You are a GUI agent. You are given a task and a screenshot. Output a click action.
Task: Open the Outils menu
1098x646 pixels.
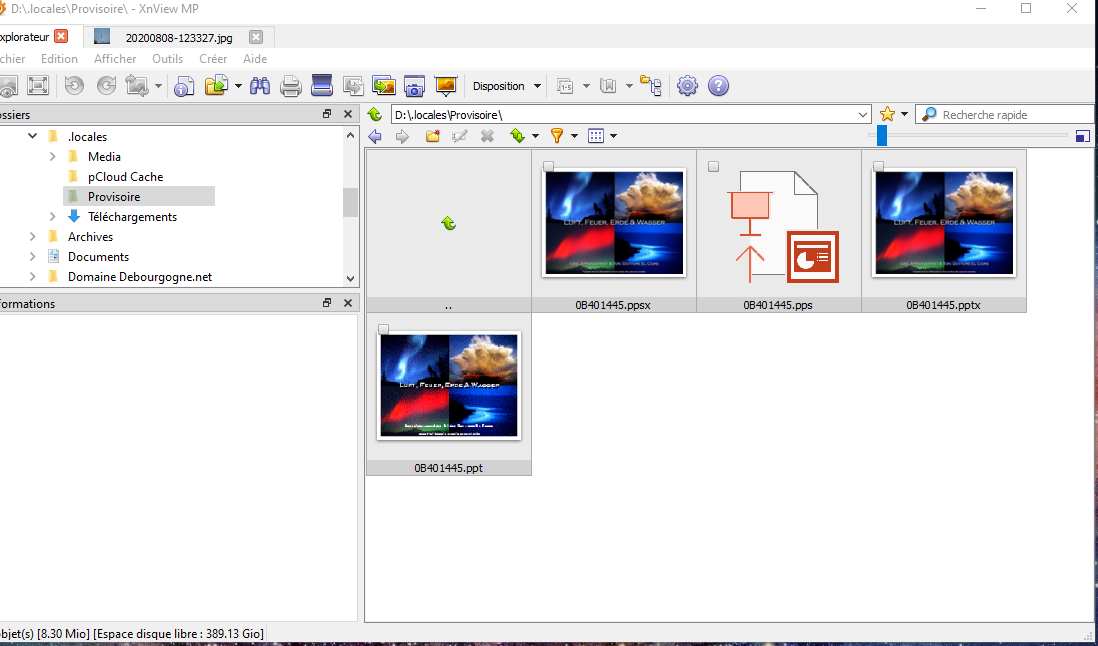(167, 59)
